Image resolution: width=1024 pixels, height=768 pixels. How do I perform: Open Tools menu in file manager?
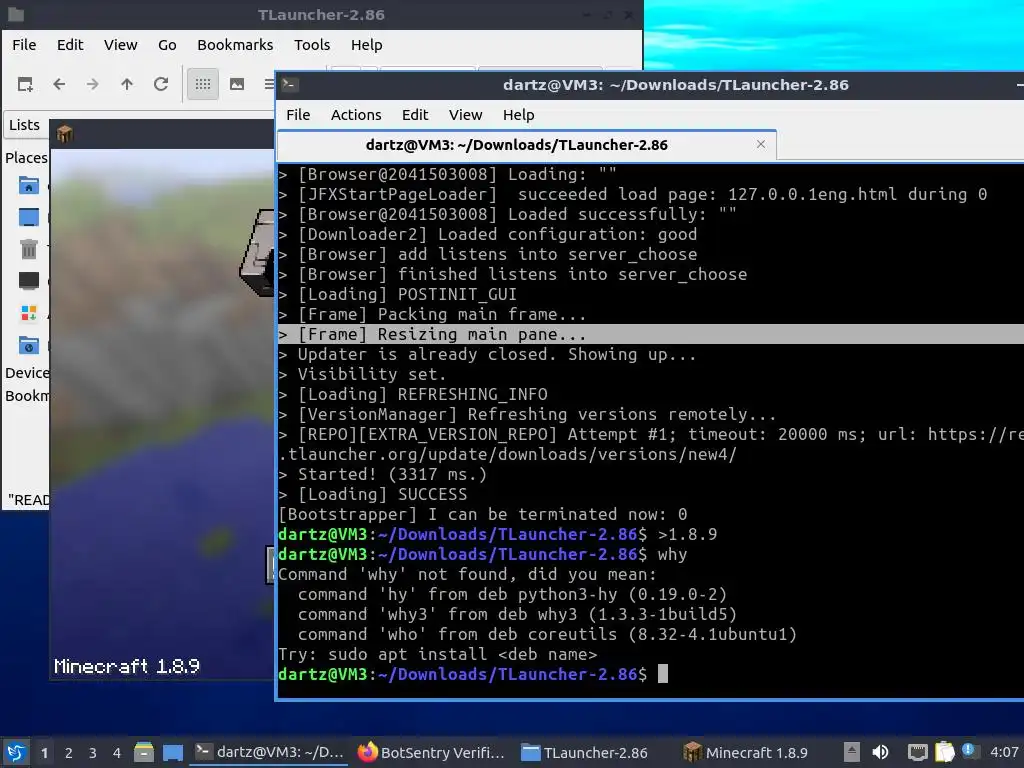(312, 44)
